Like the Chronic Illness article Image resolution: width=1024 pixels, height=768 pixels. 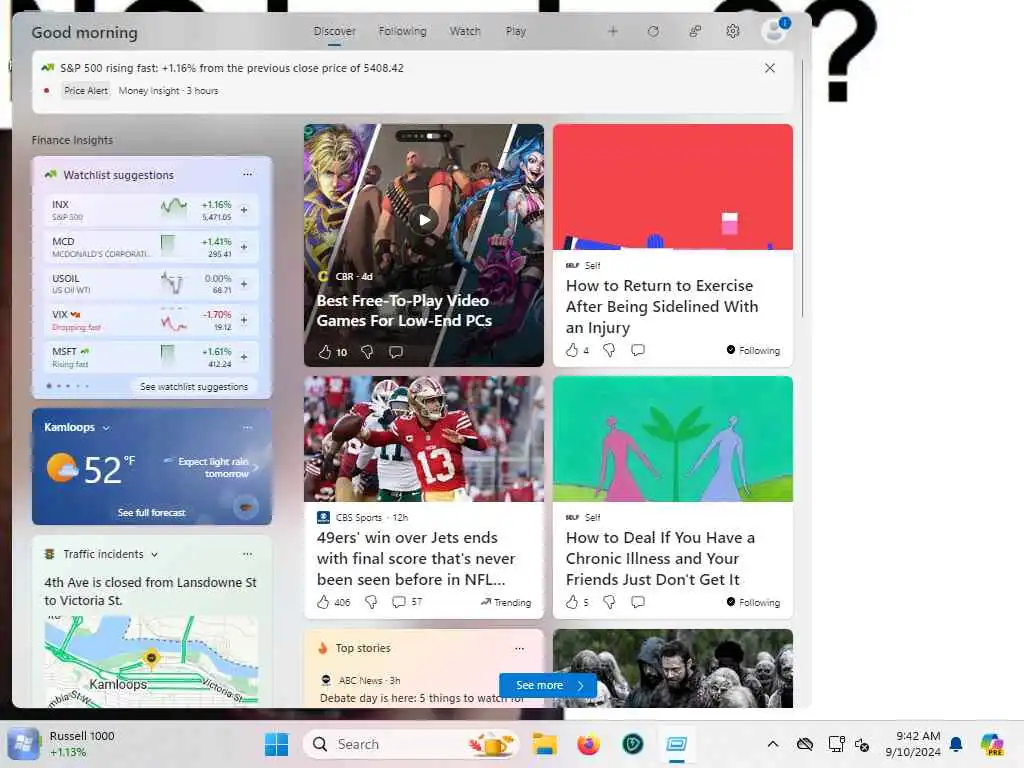tap(572, 602)
